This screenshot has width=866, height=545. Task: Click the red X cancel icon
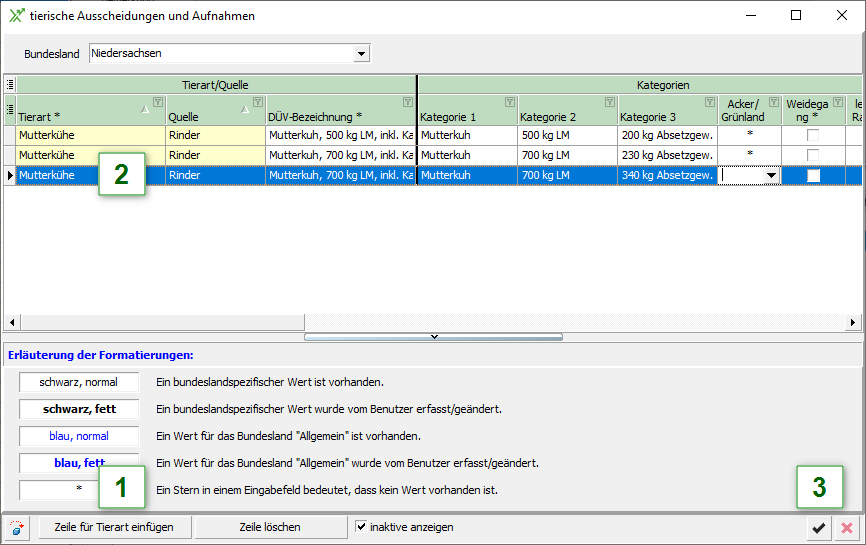[846, 527]
